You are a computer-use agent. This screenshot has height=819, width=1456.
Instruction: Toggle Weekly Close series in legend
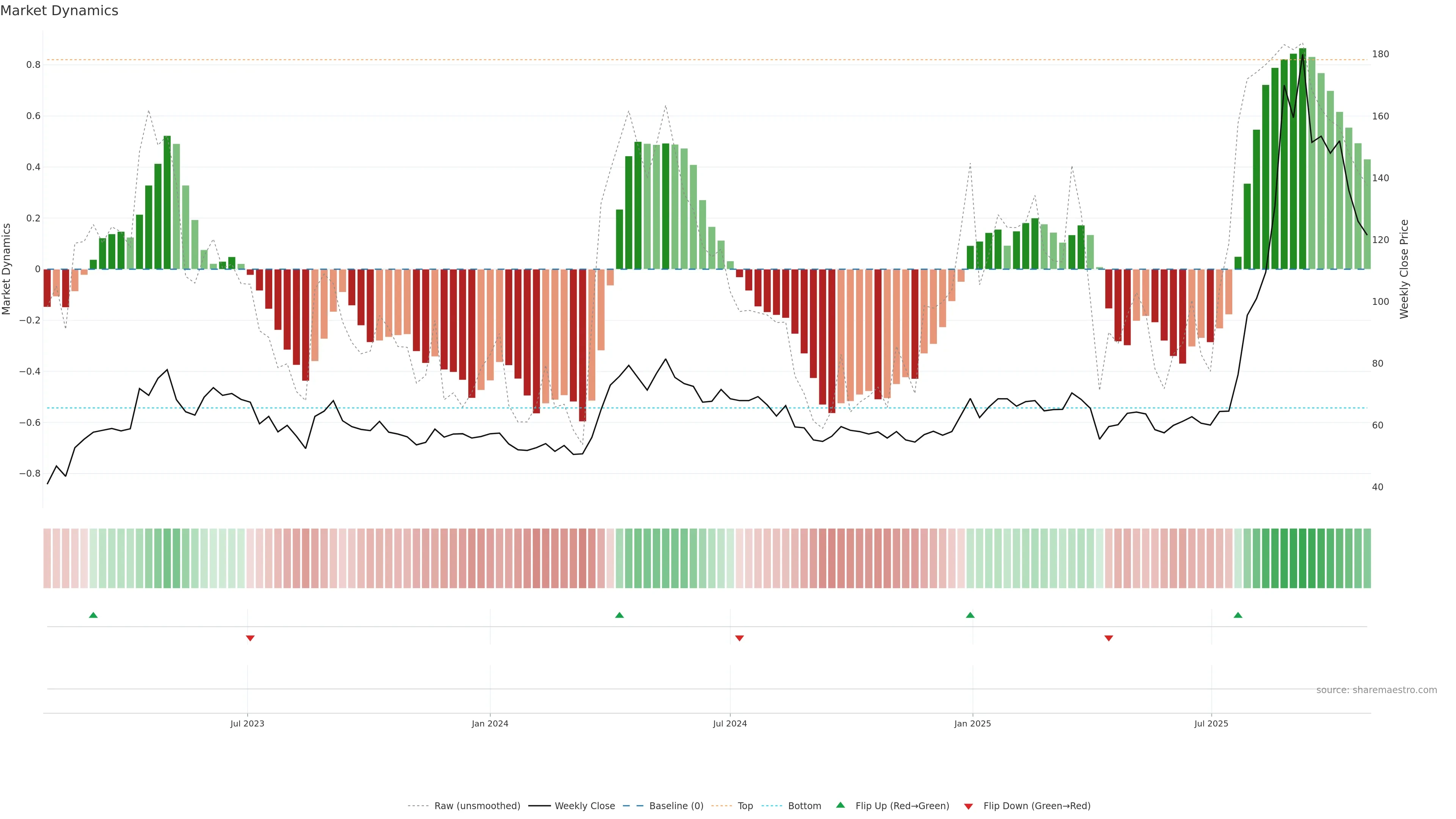coord(584,806)
